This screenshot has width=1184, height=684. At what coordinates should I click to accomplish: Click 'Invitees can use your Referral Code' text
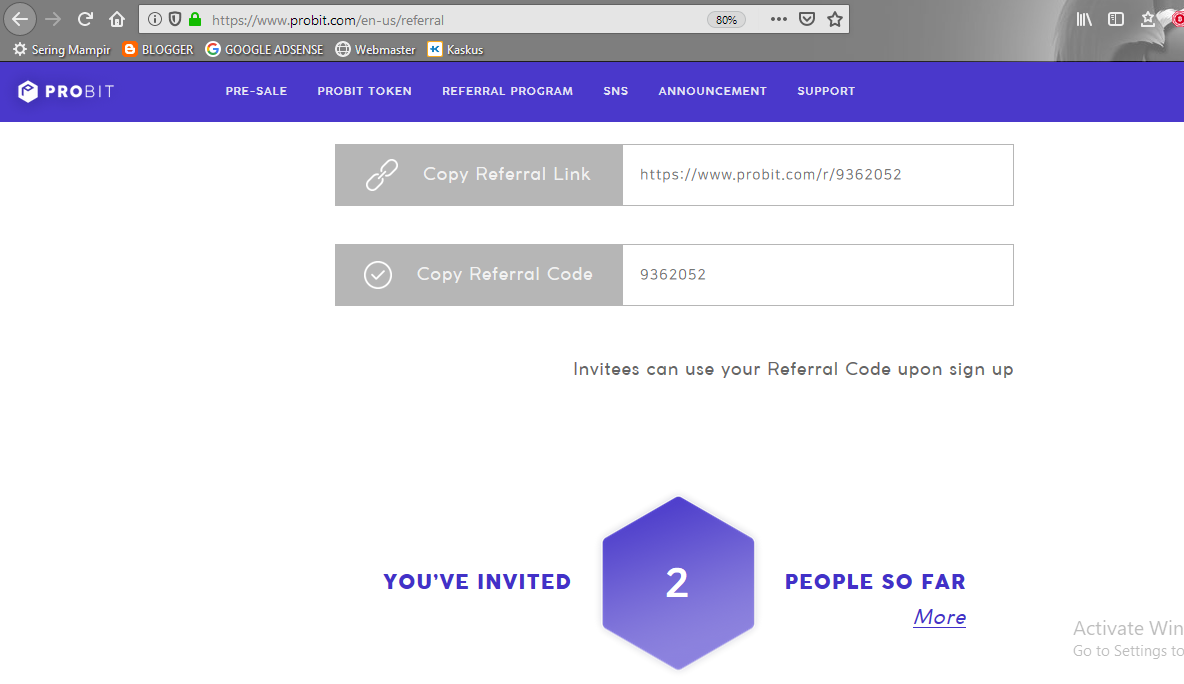tap(793, 369)
